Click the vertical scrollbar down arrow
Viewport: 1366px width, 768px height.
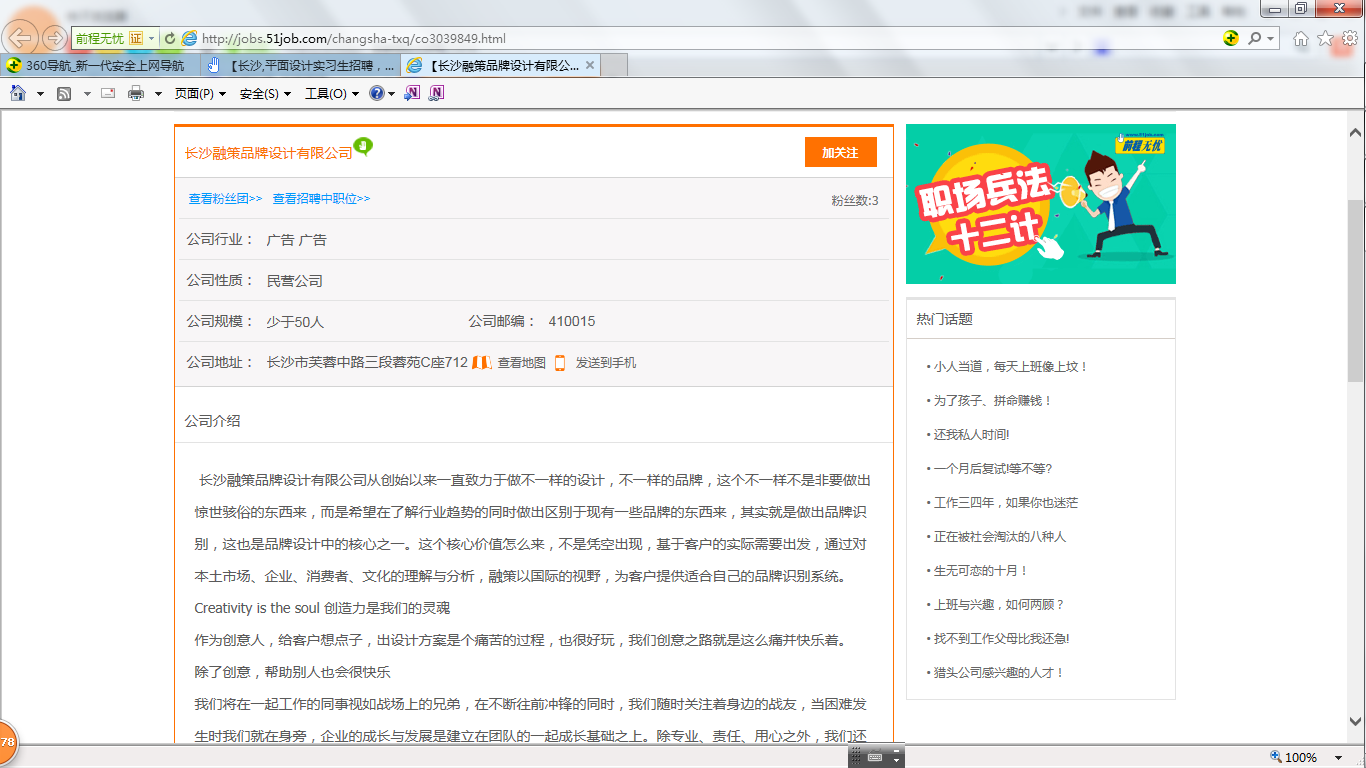1356,721
